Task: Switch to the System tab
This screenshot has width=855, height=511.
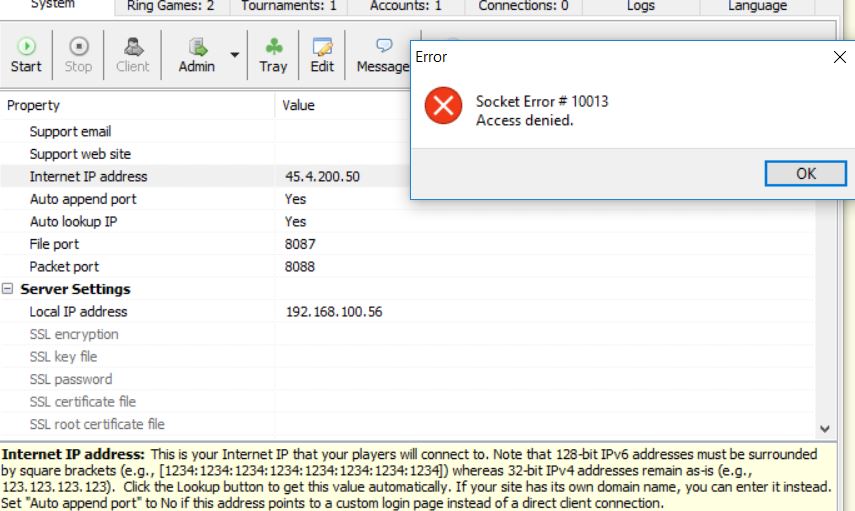Action: [x=52, y=5]
